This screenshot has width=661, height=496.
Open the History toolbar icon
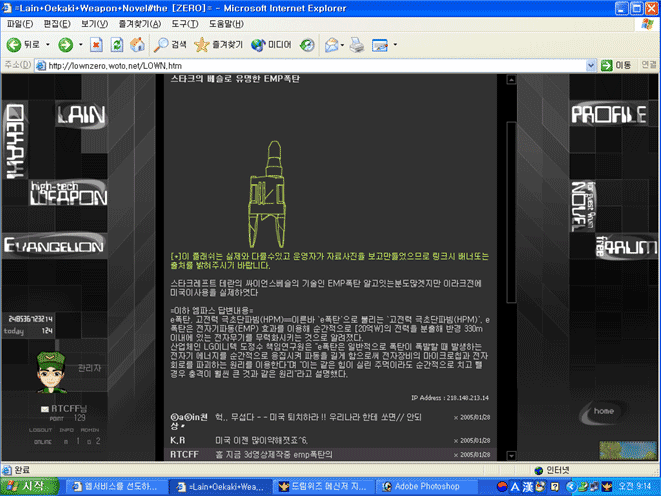[x=307, y=45]
